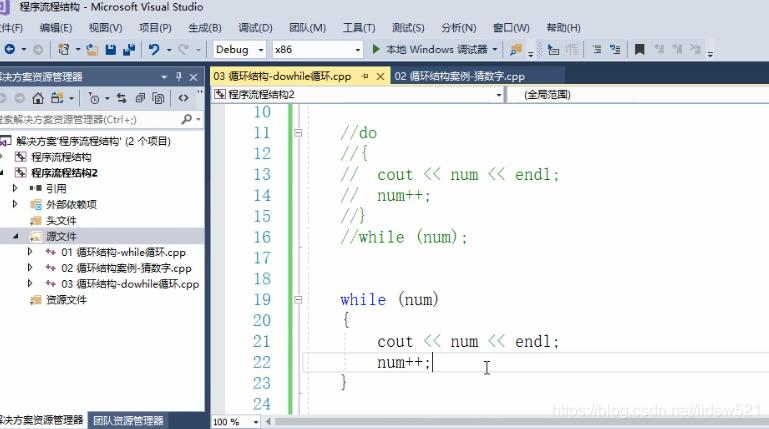The width and height of the screenshot is (769, 429).
Task: Open the 帮助(H) menu
Action: (564, 27)
